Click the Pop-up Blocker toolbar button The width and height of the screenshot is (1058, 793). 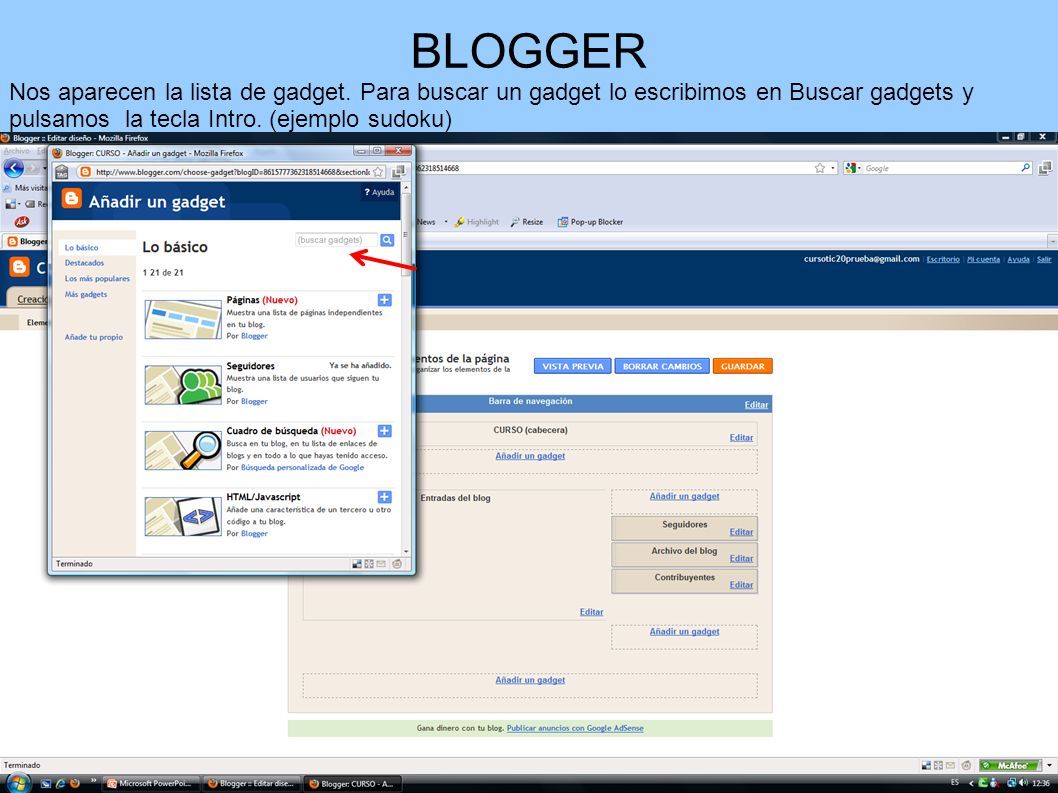(x=590, y=222)
